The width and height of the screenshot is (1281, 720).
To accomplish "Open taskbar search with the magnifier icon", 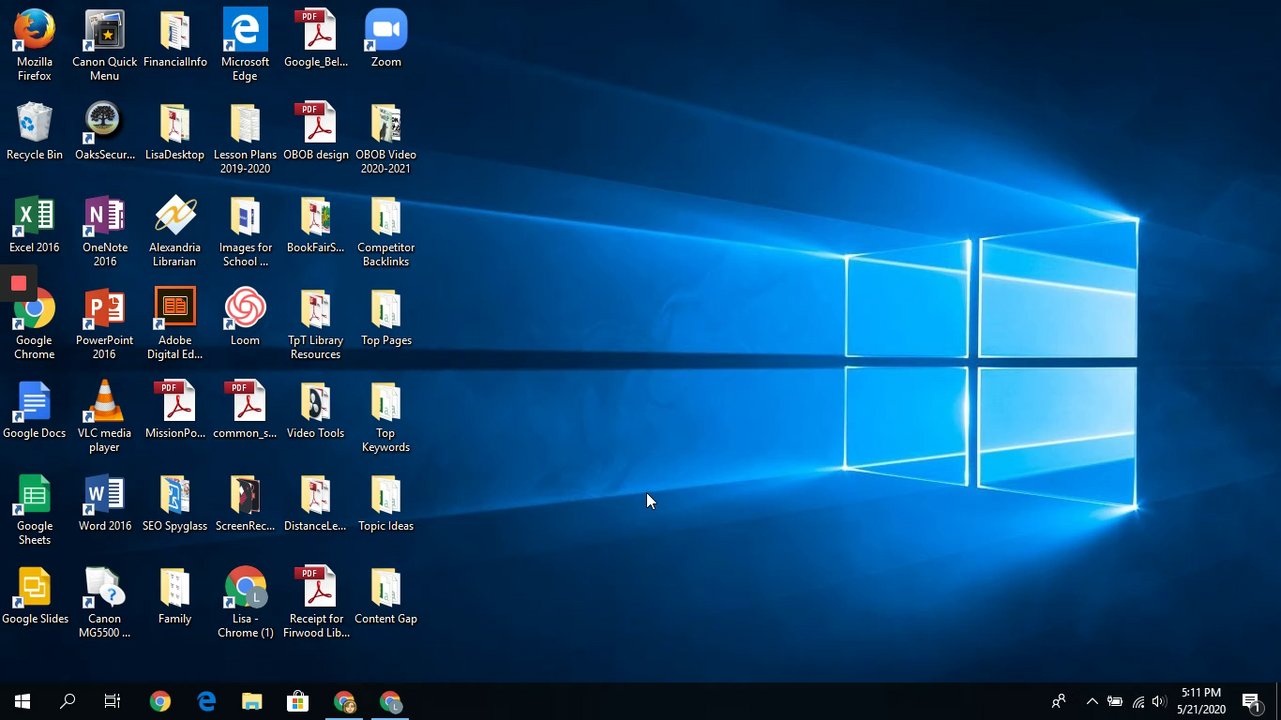I will (67, 701).
